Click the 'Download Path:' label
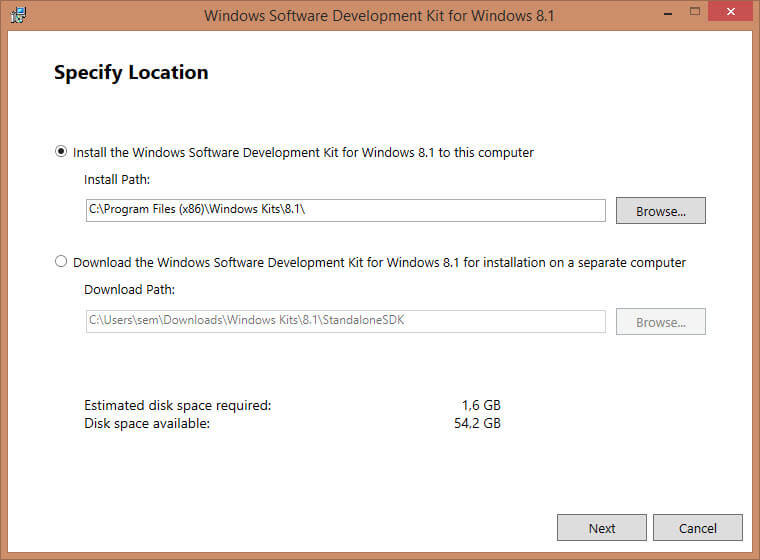Viewport: 760px width, 560px height. [x=129, y=289]
